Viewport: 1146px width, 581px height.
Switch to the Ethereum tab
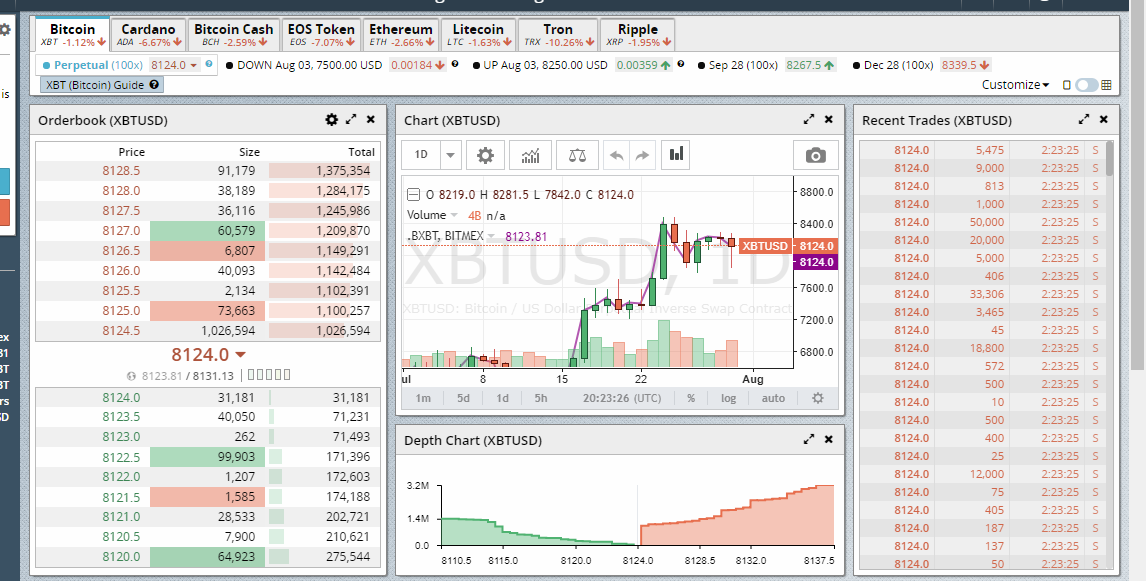(401, 35)
